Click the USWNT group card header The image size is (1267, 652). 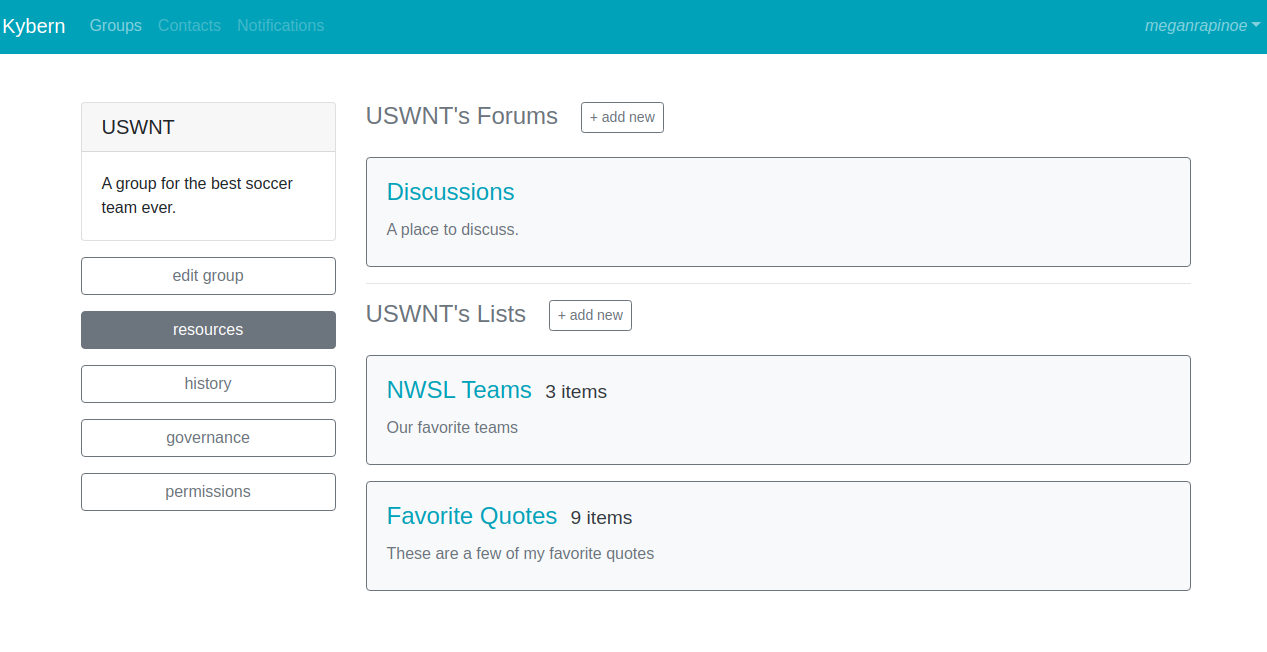tap(208, 127)
